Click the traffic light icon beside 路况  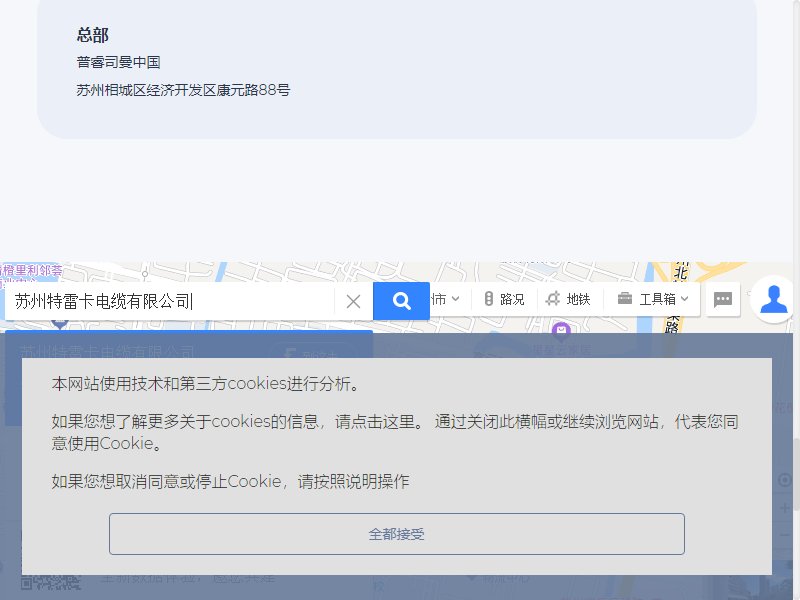click(488, 299)
